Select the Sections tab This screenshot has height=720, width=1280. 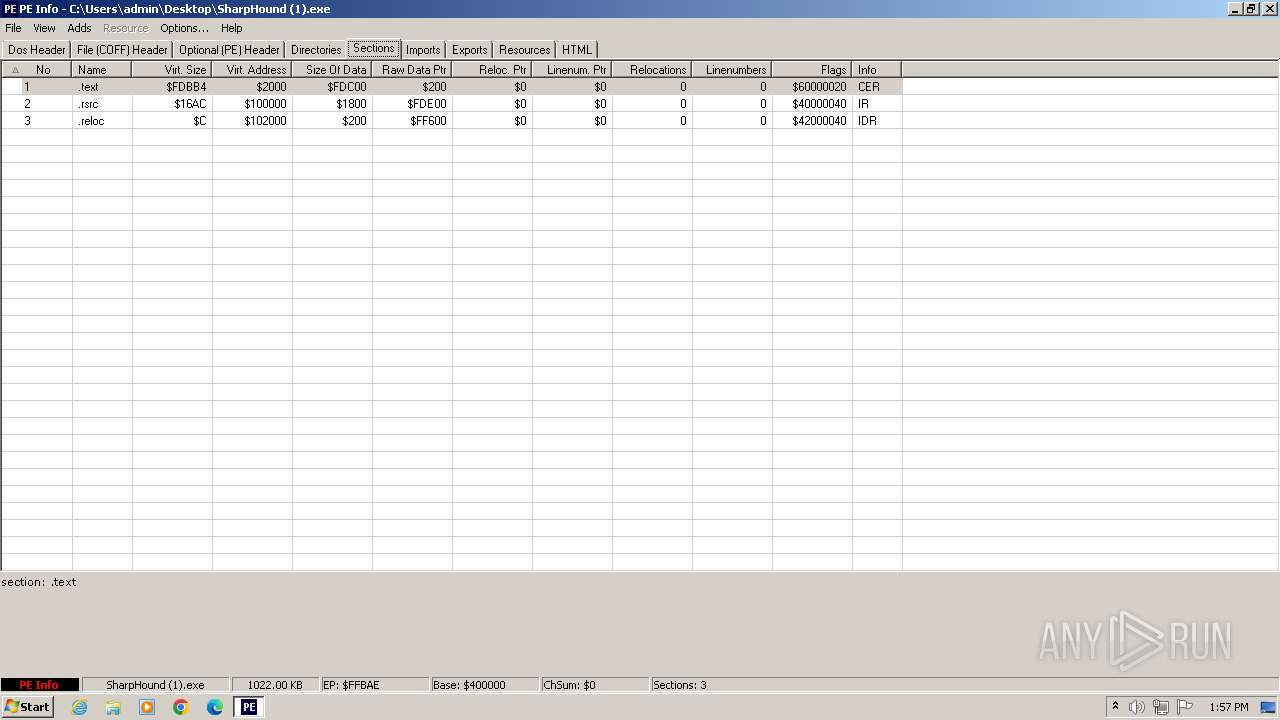coord(374,48)
